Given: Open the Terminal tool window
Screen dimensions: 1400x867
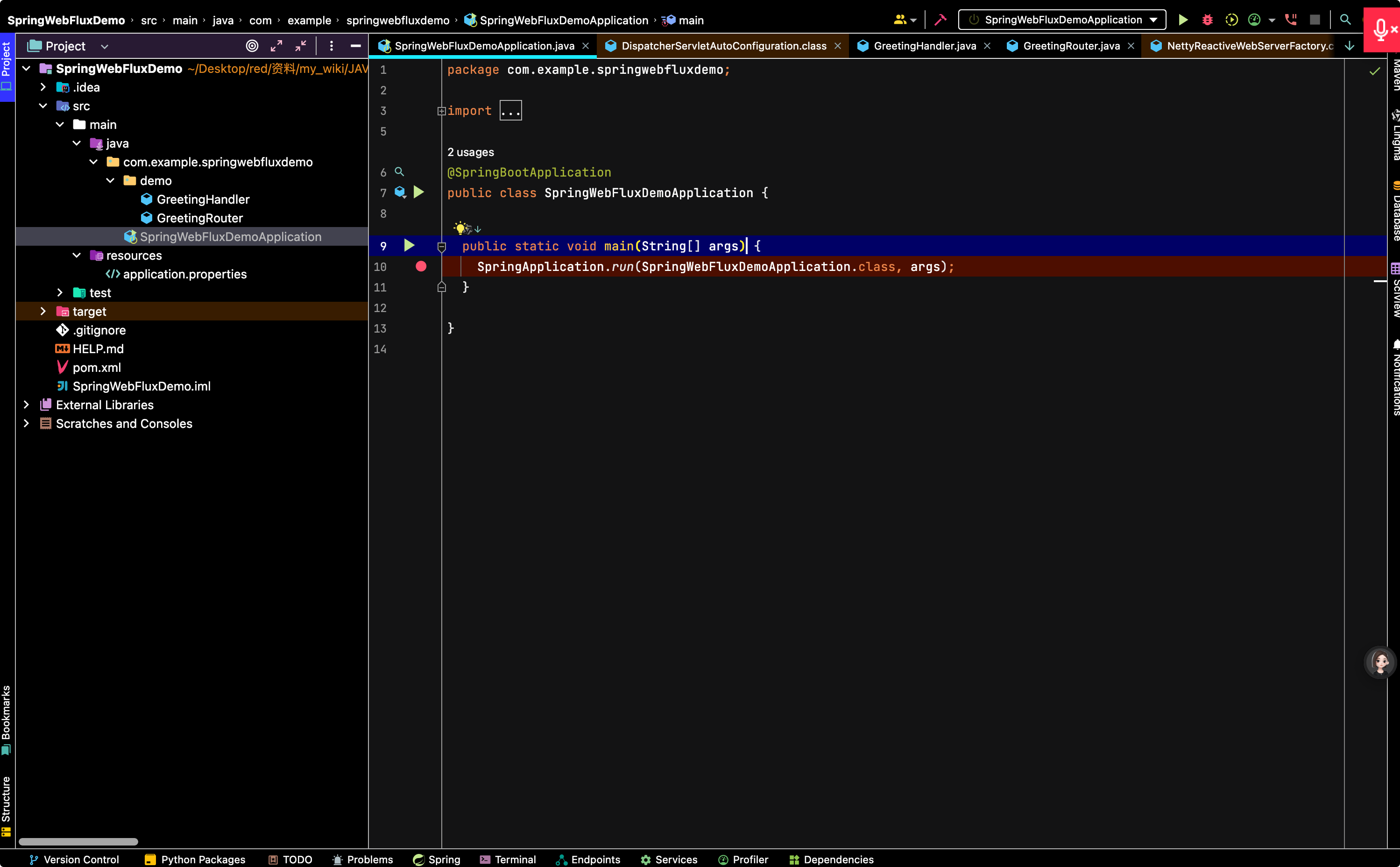Looking at the screenshot, I should 508,860.
